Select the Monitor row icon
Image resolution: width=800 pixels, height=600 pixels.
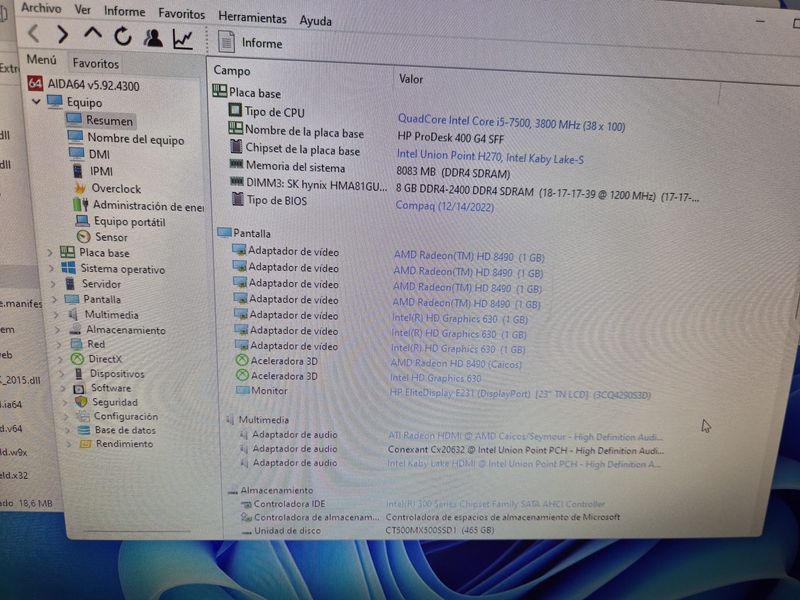[242, 390]
